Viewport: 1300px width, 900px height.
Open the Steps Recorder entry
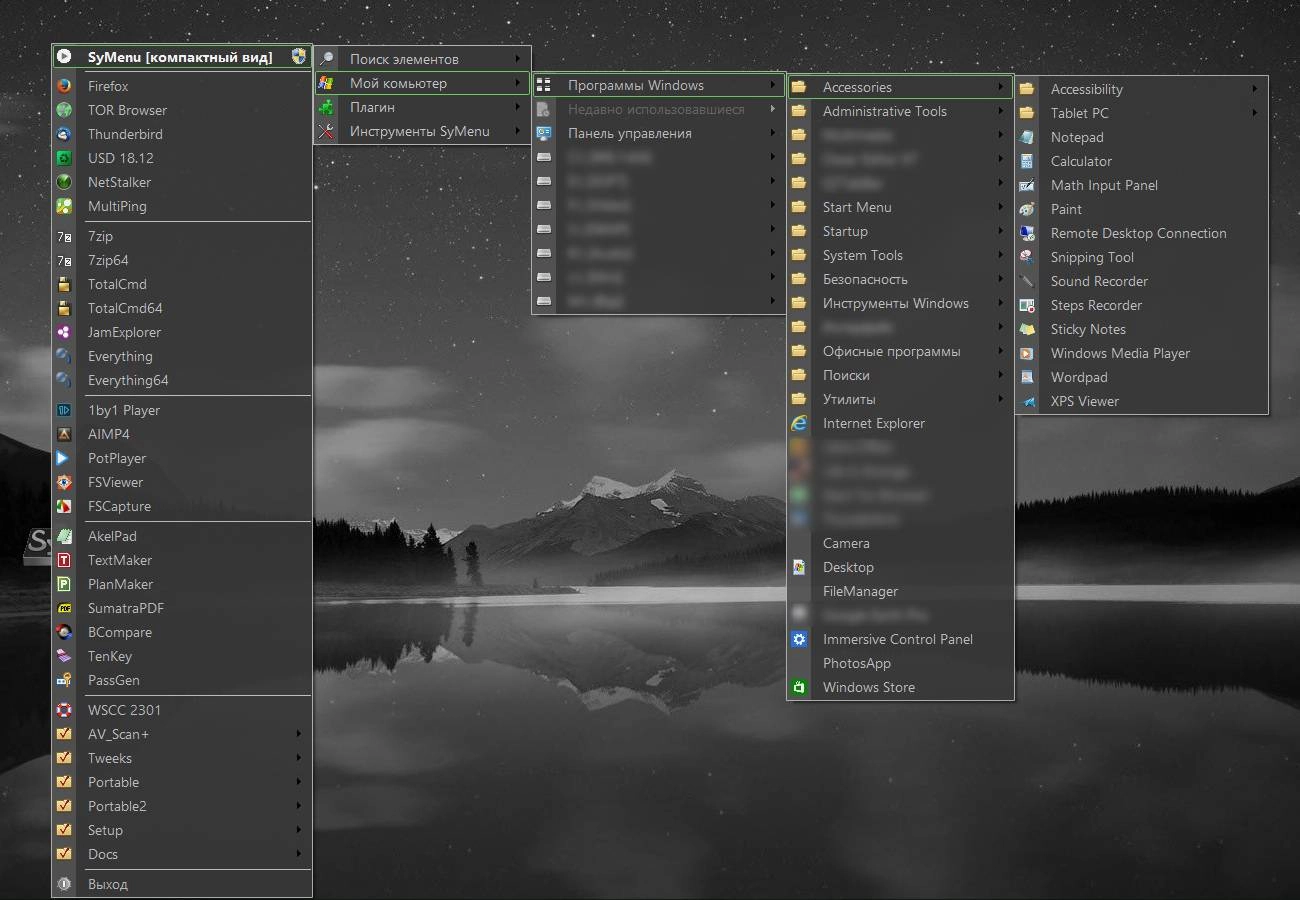1142,305
